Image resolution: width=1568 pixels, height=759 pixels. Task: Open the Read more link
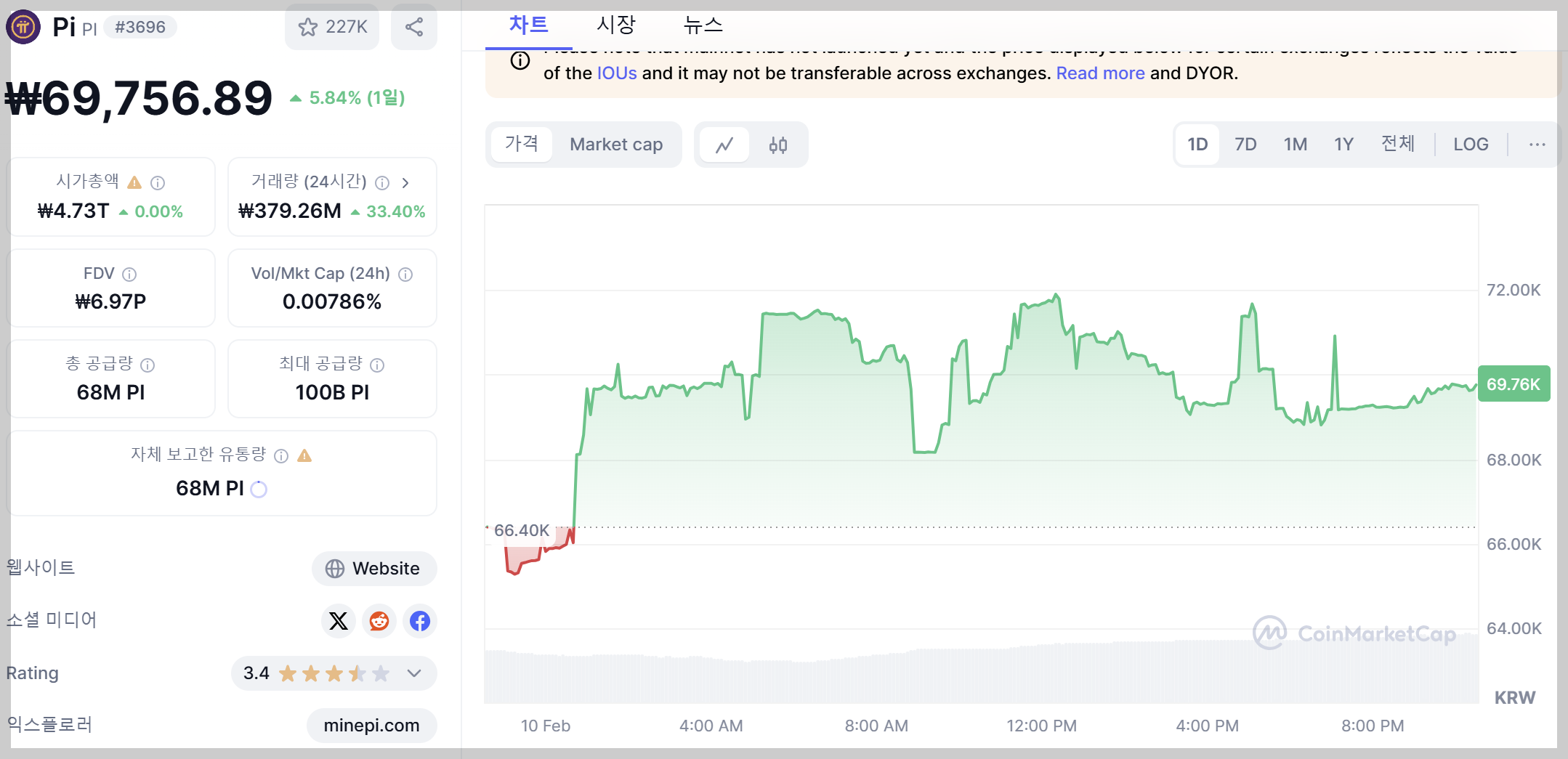(x=1100, y=73)
